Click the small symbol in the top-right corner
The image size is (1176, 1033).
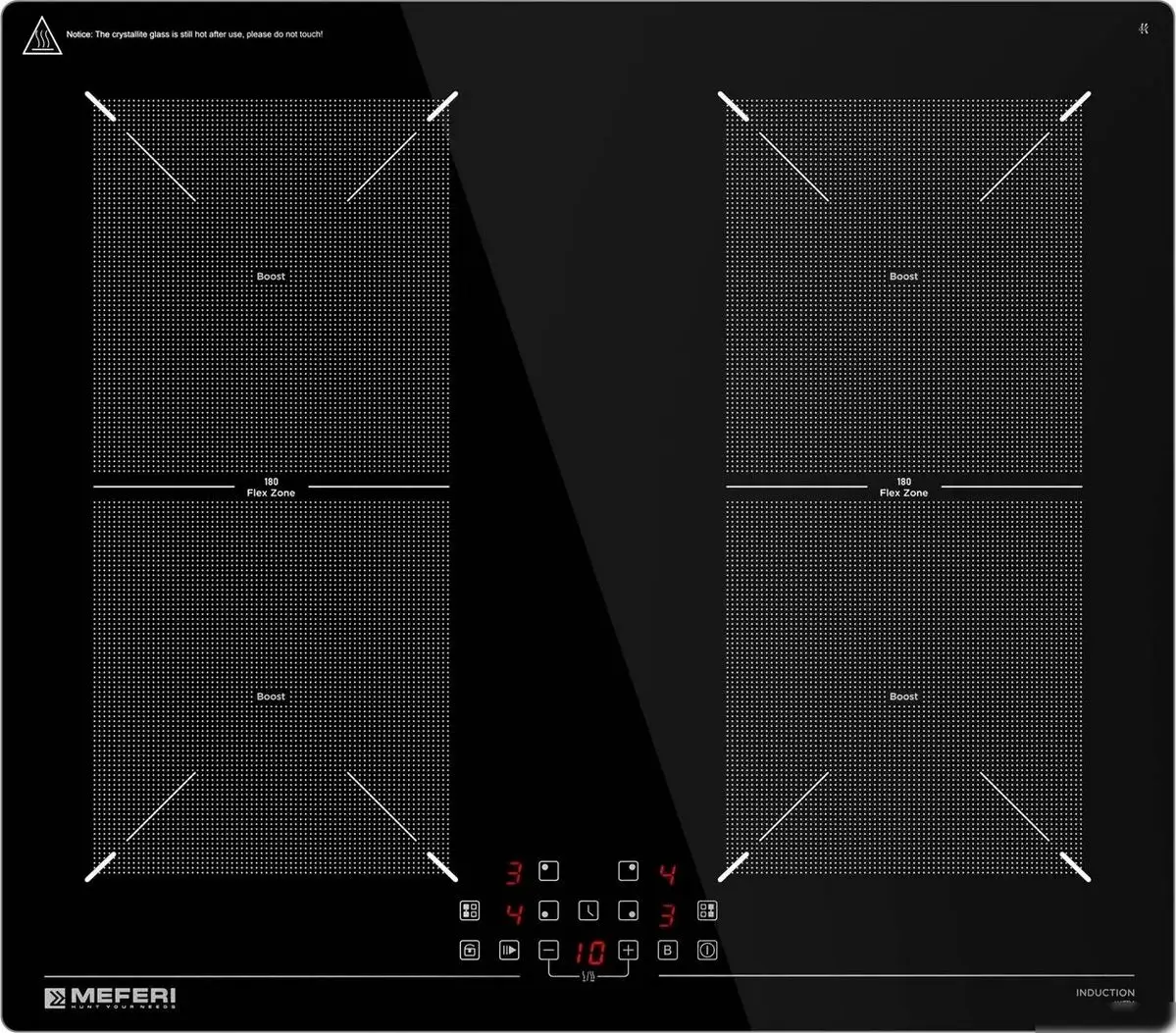[1144, 28]
